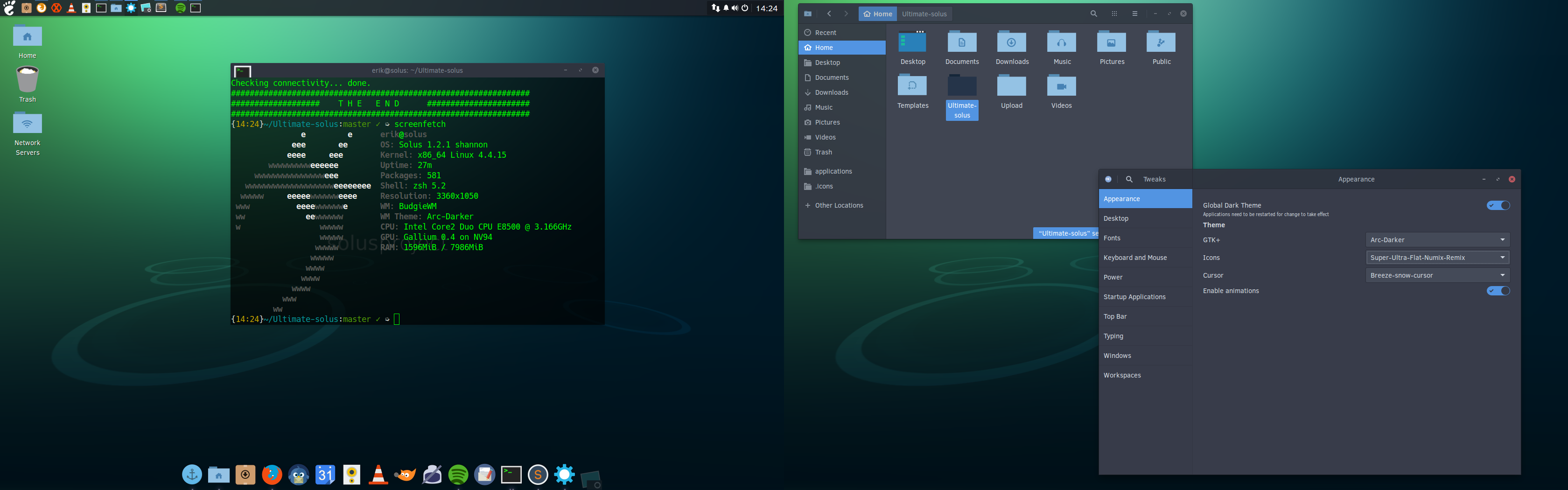Click Ultimate-solus in the Files path bar
This screenshot has width=1568, height=490.
click(924, 14)
